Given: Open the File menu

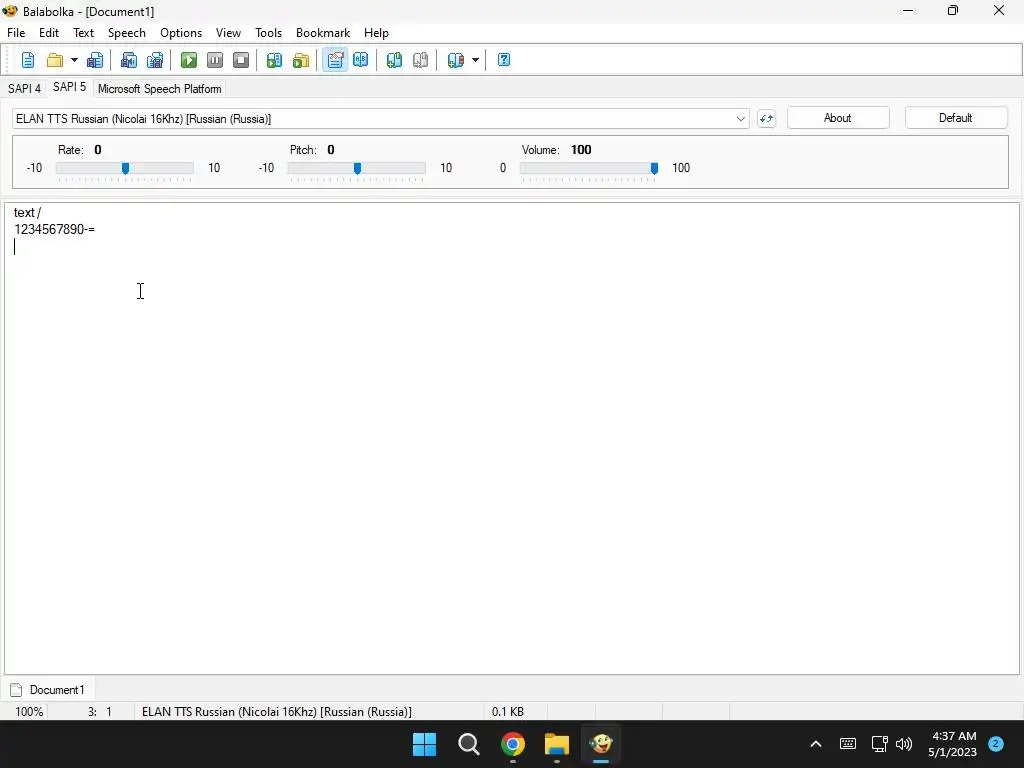Looking at the screenshot, I should tap(16, 33).
